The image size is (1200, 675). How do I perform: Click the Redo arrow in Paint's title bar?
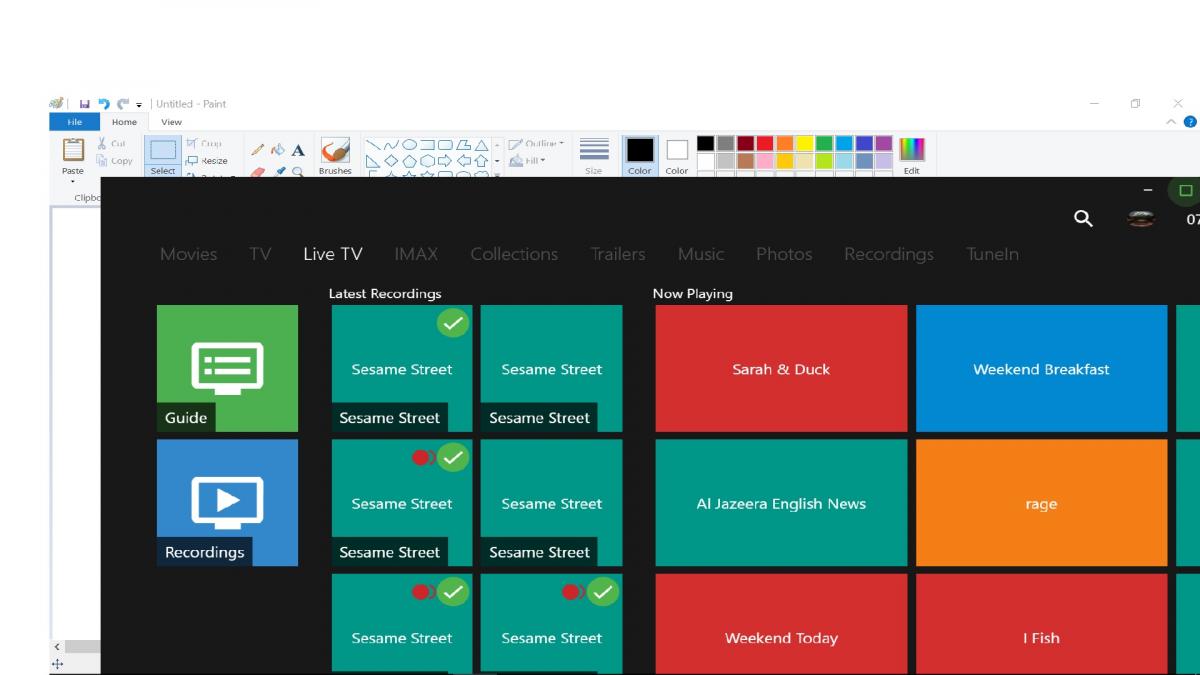point(123,104)
